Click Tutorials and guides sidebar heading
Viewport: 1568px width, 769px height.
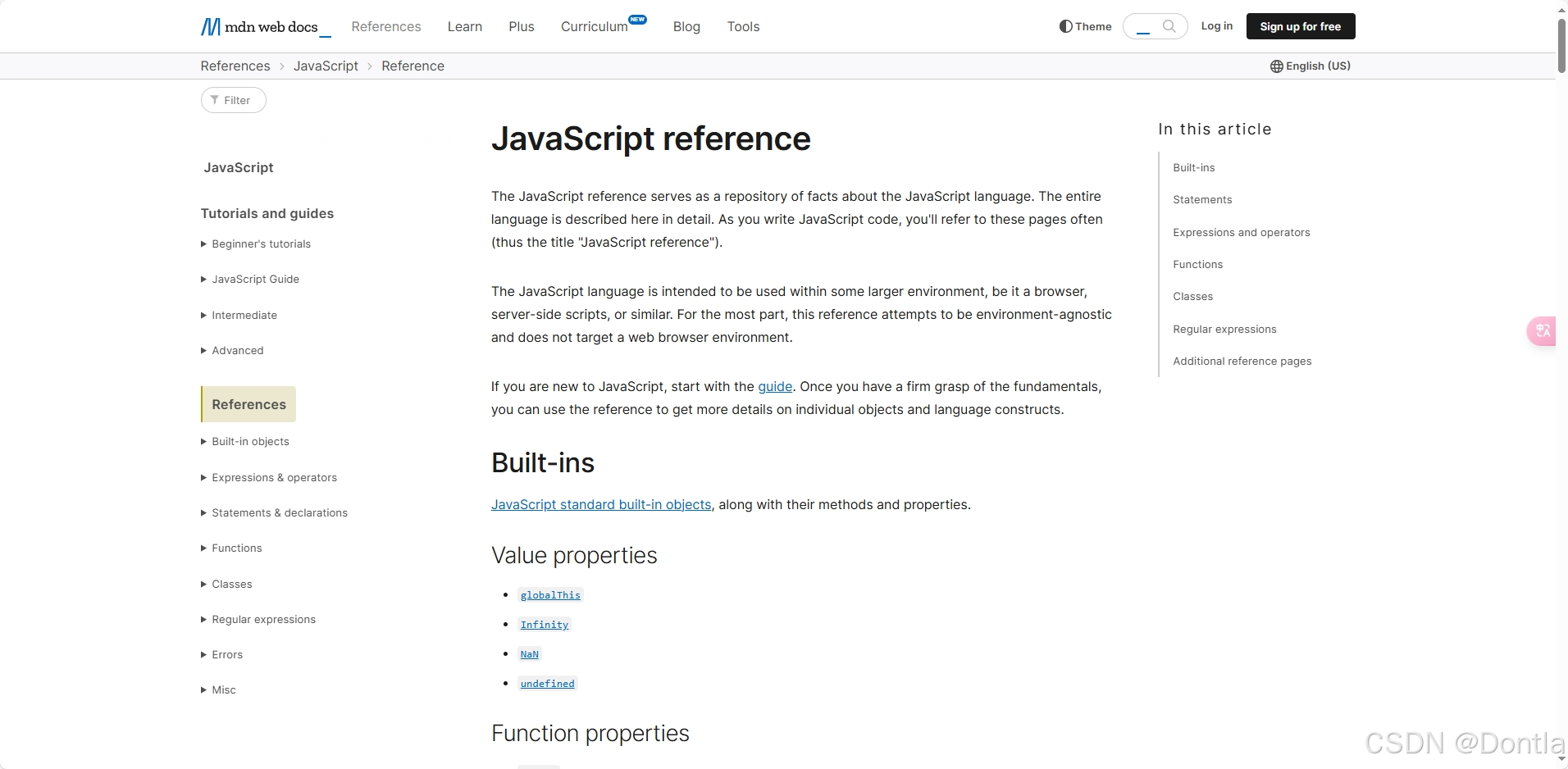click(x=267, y=213)
